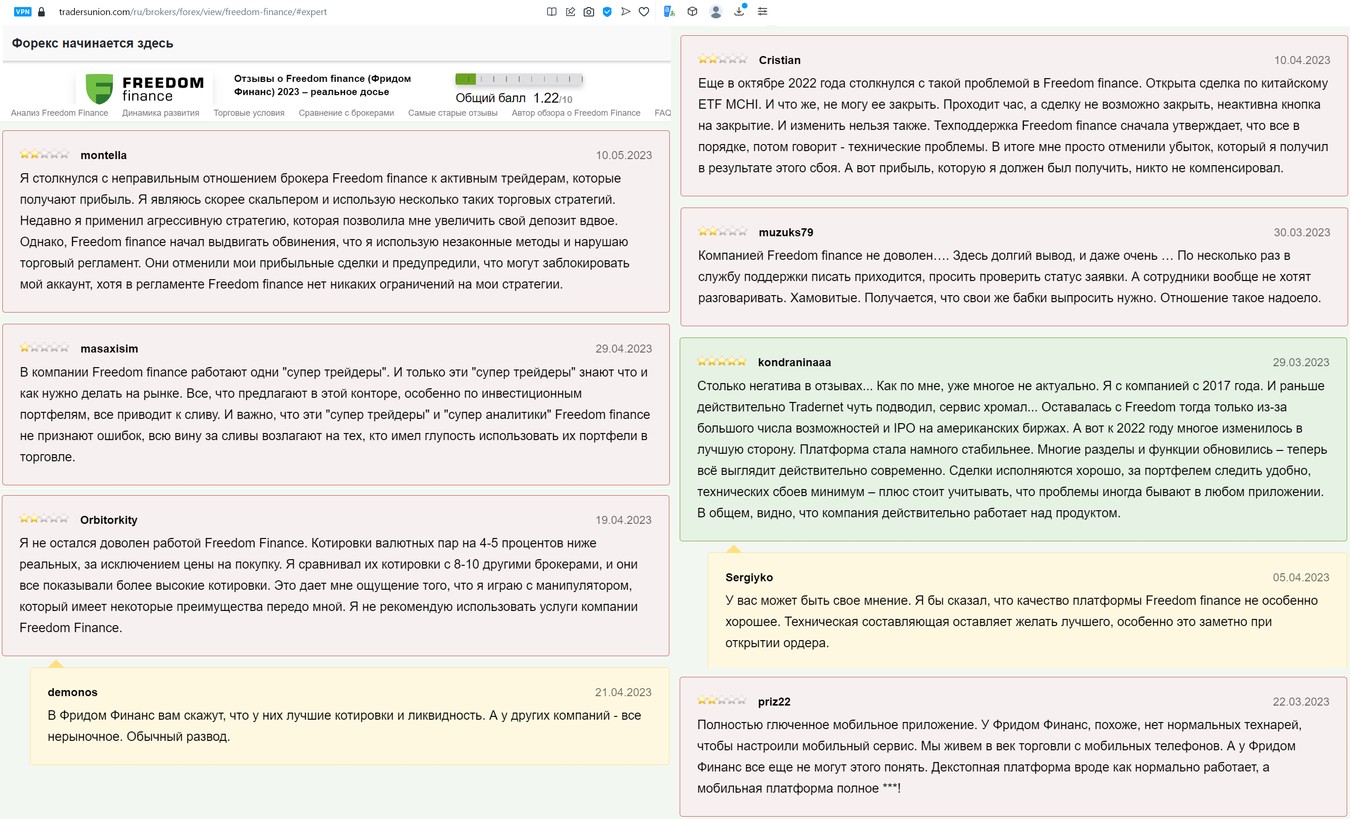Screen dimensions: 1350x819
Task: Click the date 29.04.2023 on masaxisim's review
Action: click(x=623, y=348)
